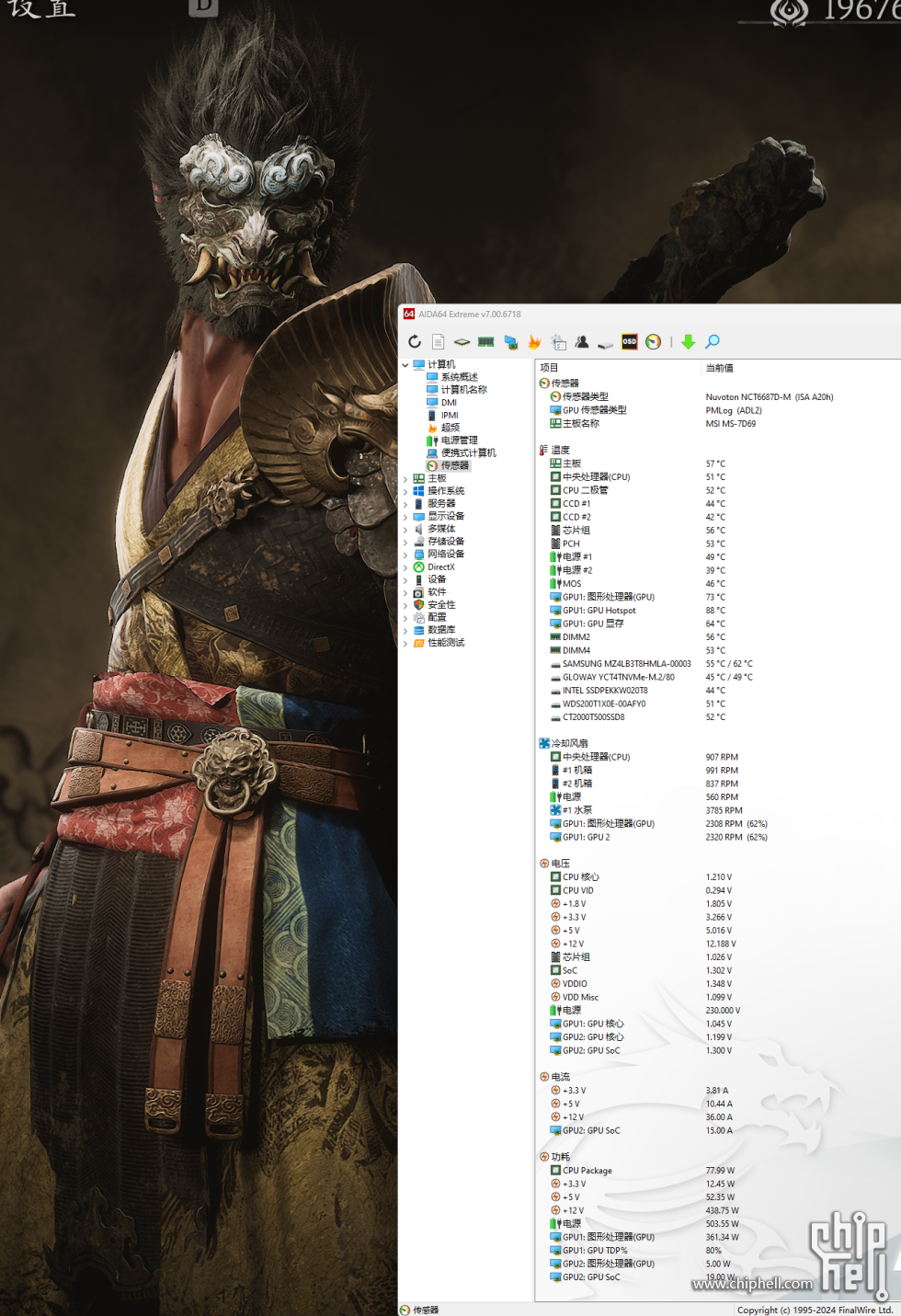This screenshot has width=901, height=1316.
Task: Click the blue magnifier search icon
Action: coord(713,342)
